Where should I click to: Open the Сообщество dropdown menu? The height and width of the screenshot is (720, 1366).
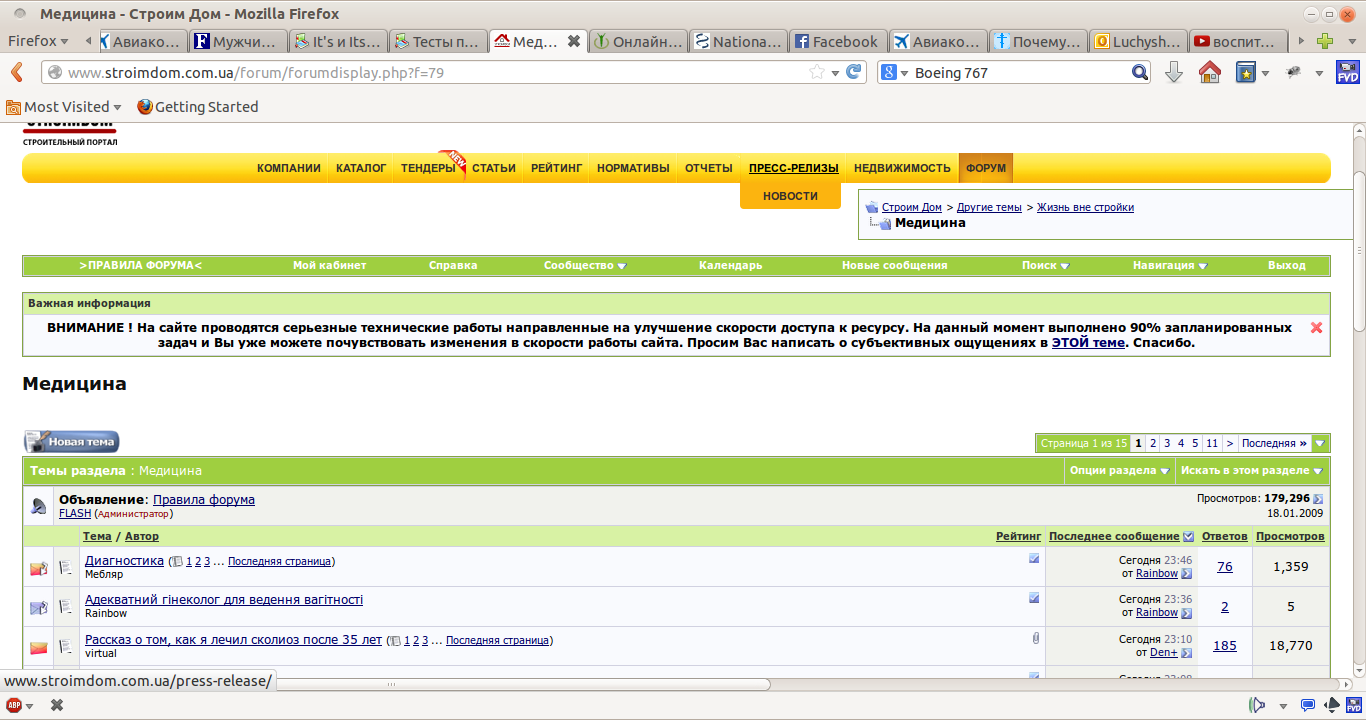point(585,265)
